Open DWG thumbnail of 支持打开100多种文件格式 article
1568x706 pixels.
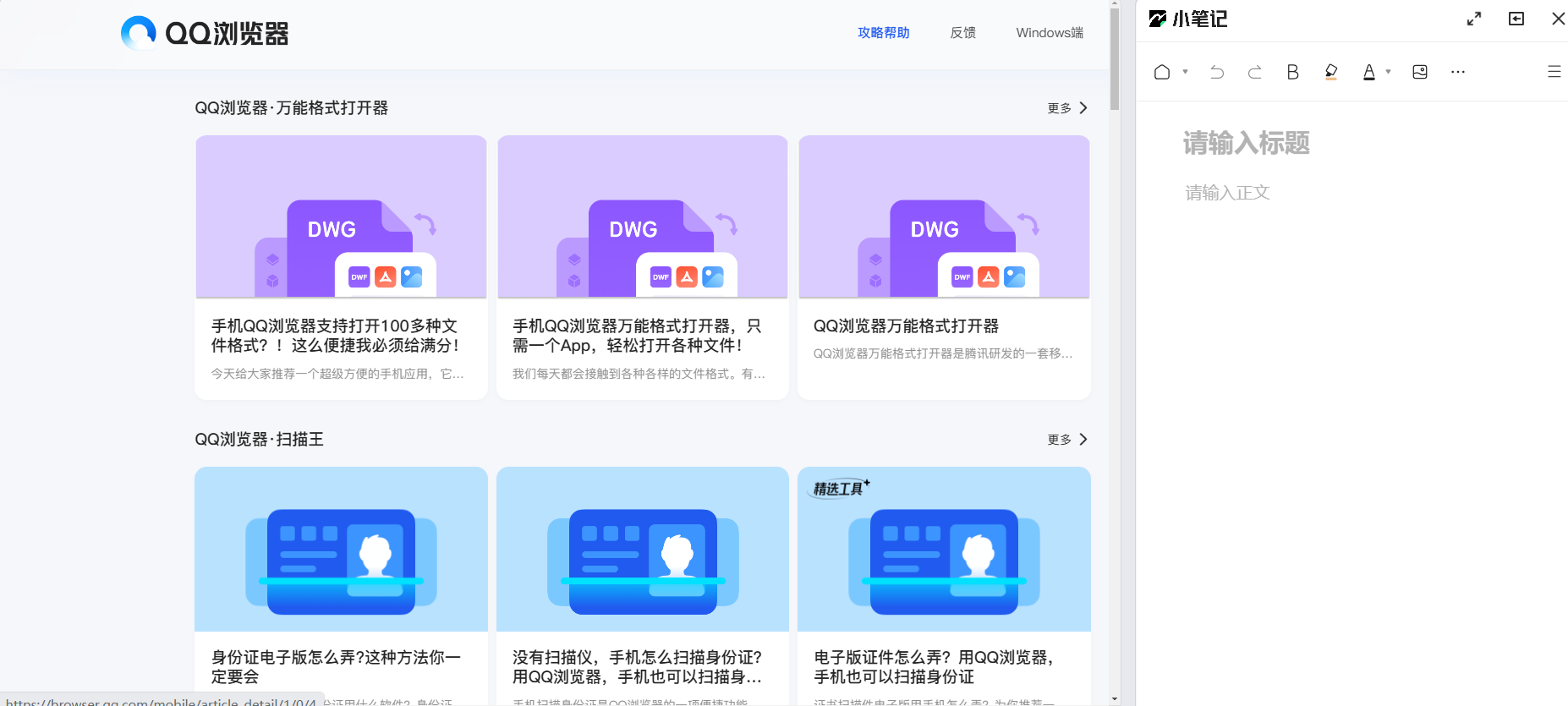(x=341, y=217)
